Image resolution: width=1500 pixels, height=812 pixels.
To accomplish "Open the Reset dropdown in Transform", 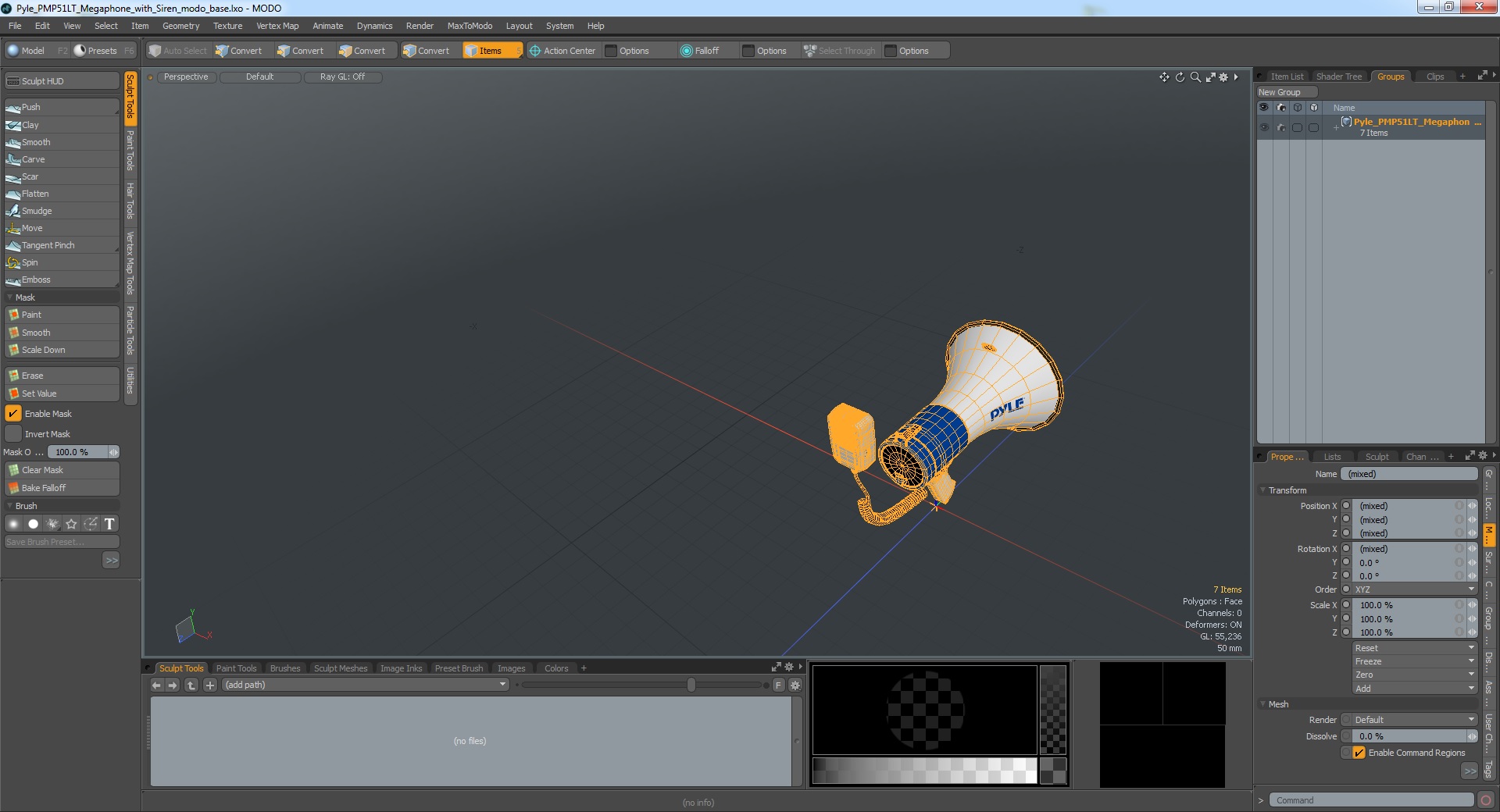I will 1414,648.
